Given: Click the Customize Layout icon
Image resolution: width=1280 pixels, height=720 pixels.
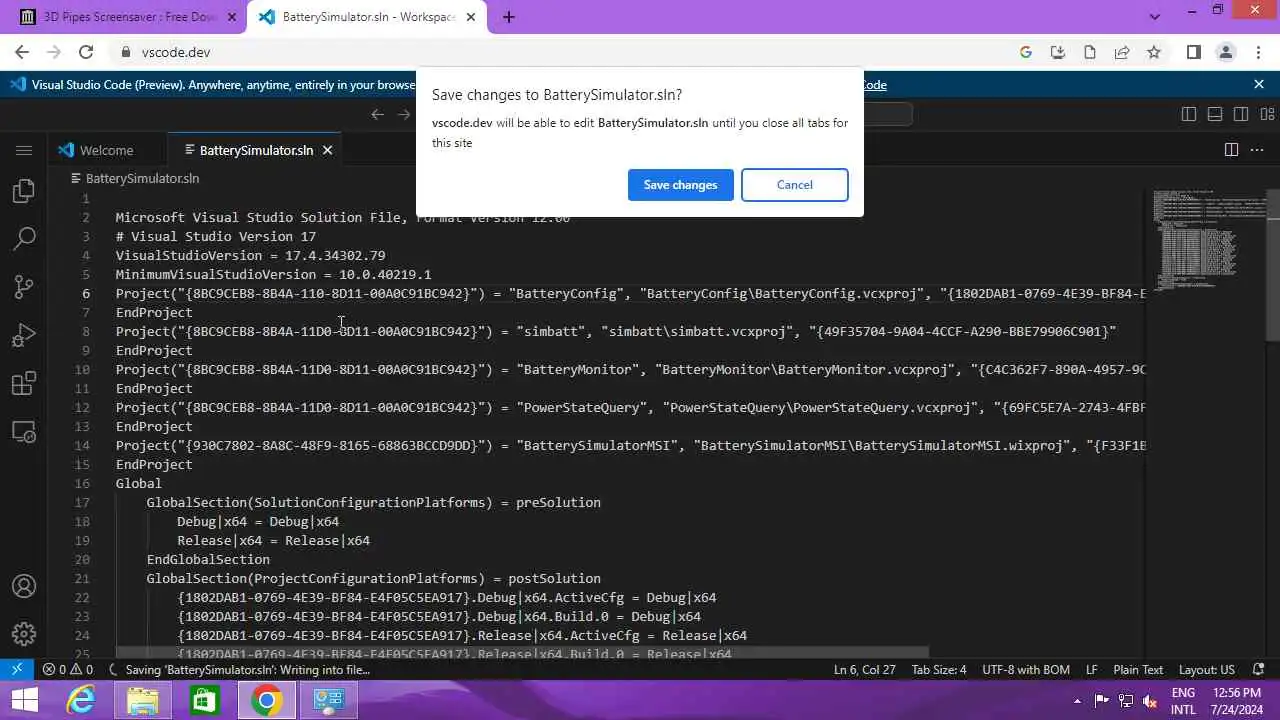Looking at the screenshot, I should point(1267,114).
